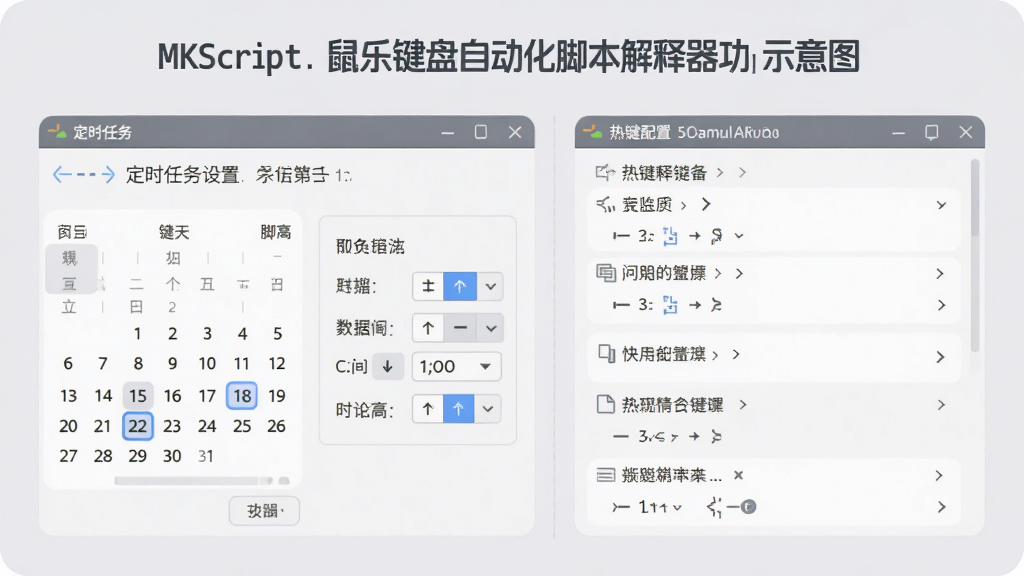The width and height of the screenshot is (1024, 576).
Task: Toggle the blue up arrow right of the ± button
Action: coord(460,286)
